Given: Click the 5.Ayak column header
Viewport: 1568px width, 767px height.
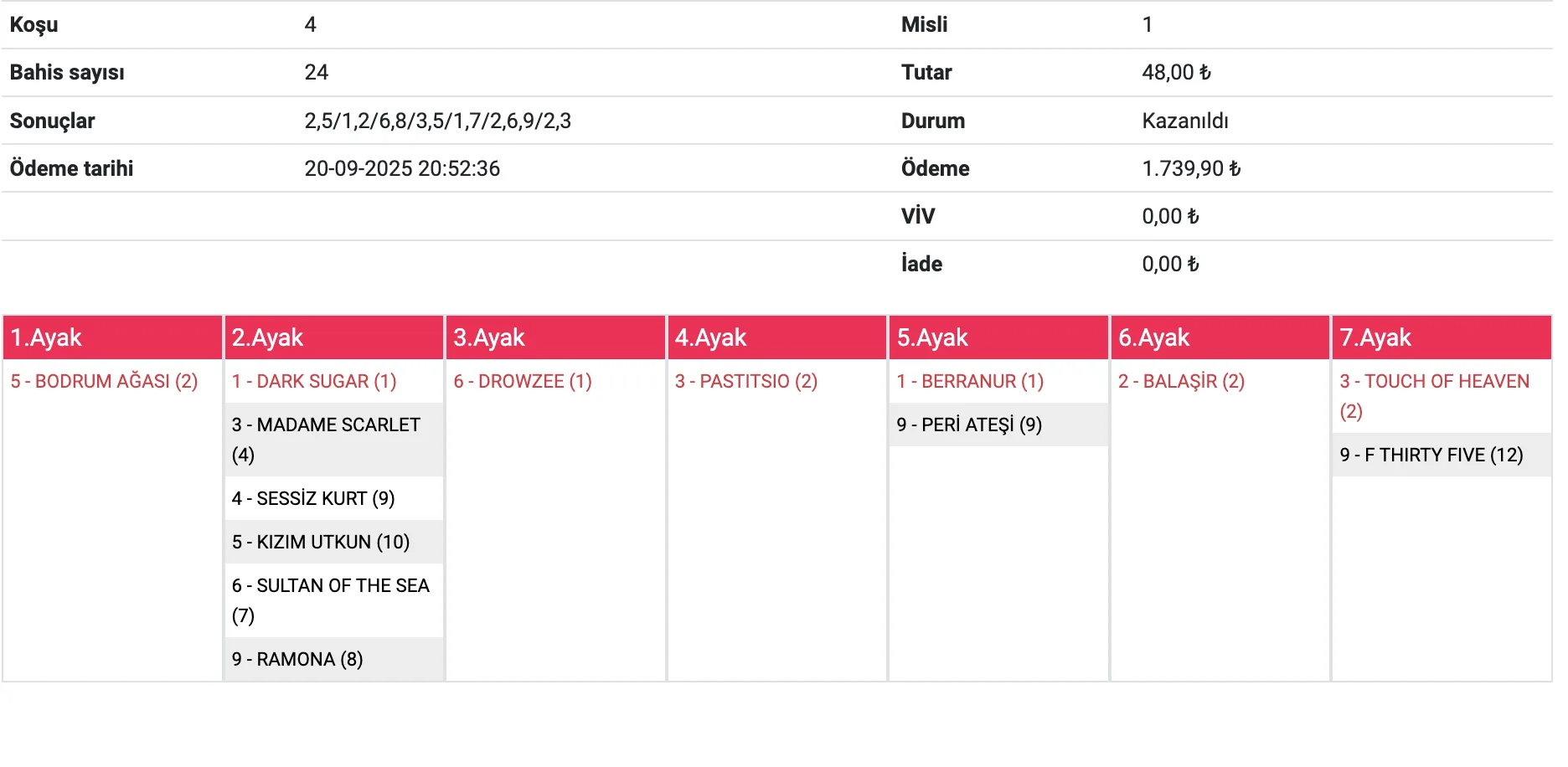Looking at the screenshot, I should point(998,337).
